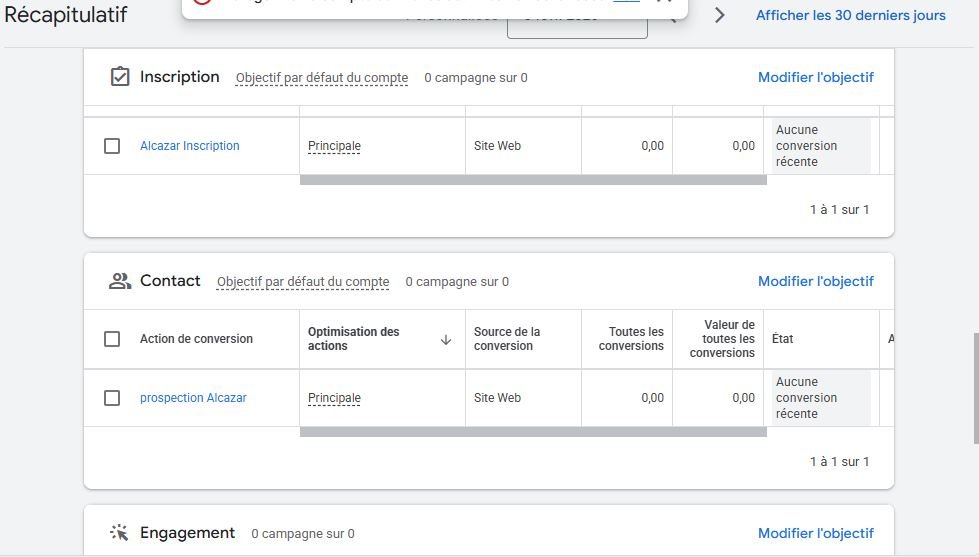This screenshot has width=979, height=557.
Task: Expand Contact's Objectif par défaut du compte
Action: point(302,282)
